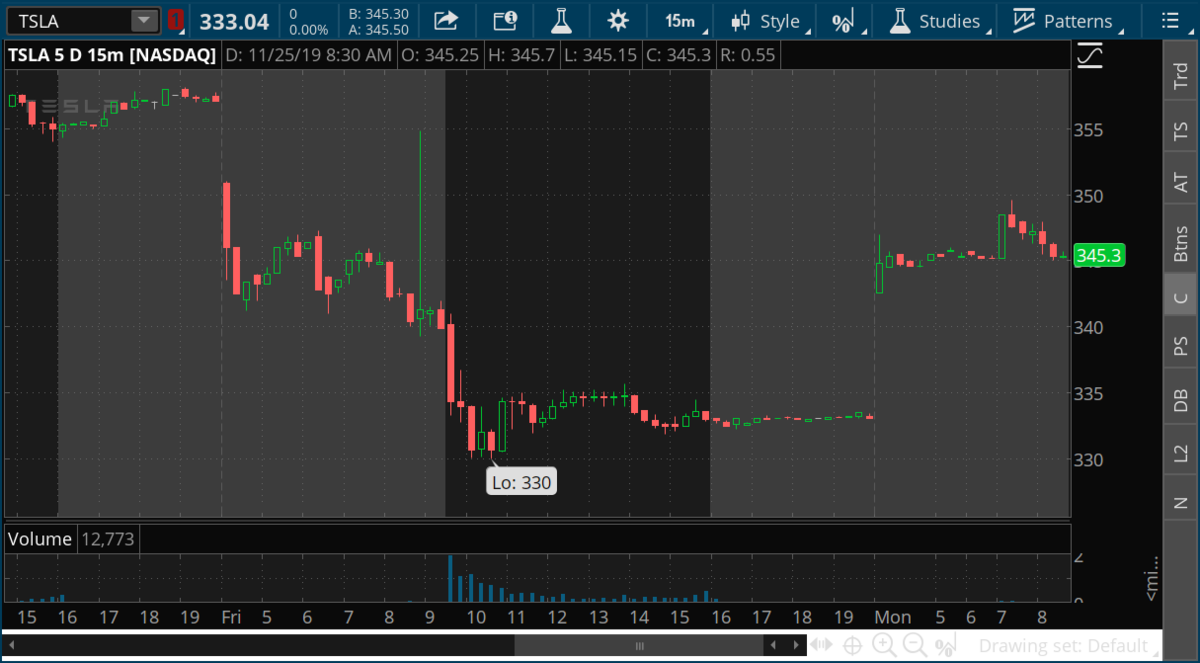Open the DB side tab
1200x663 pixels.
pos(1181,400)
